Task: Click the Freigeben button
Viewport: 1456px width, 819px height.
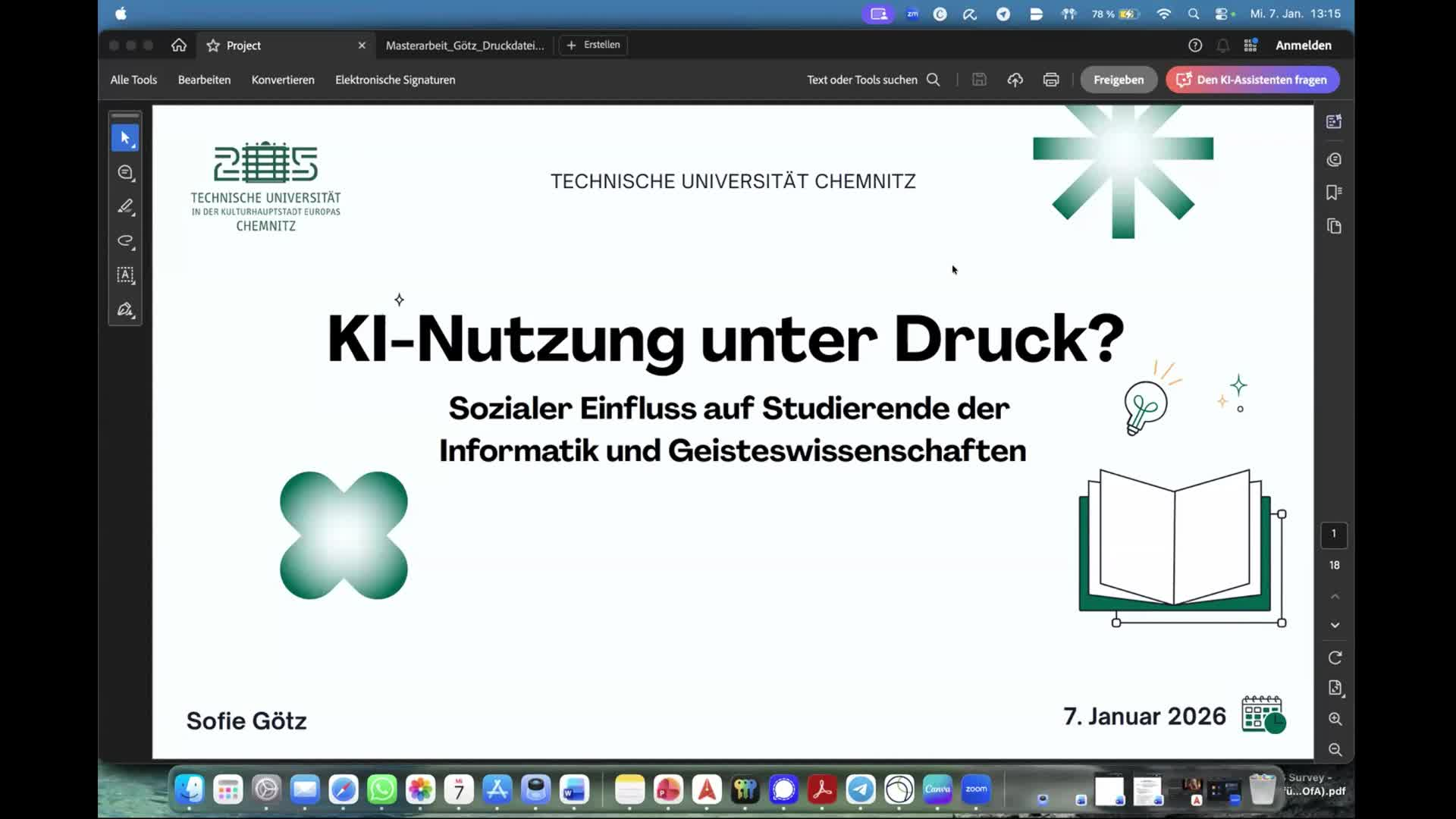Action: point(1119,80)
